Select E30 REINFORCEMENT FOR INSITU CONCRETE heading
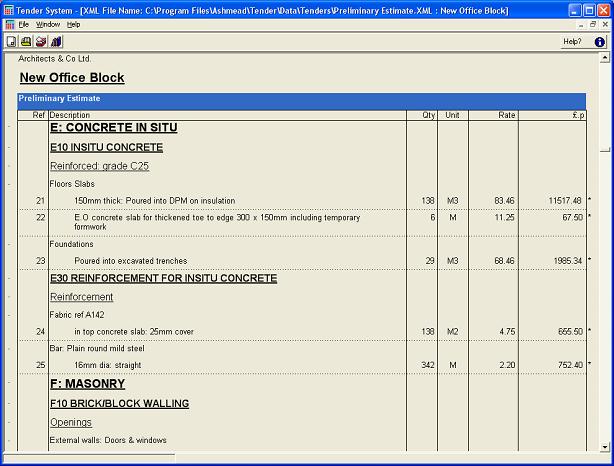Viewport: 614px width, 466px height. pyautogui.click(x=164, y=278)
